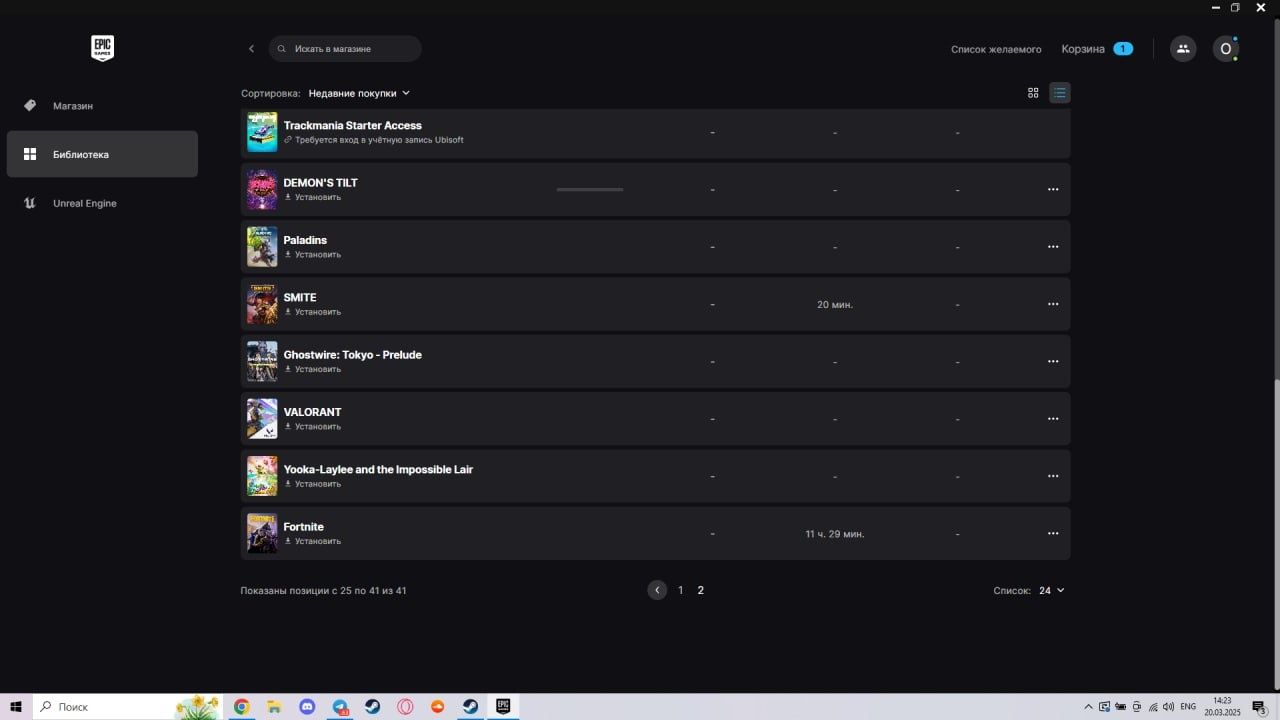Click Установить under Fortnite

tap(313, 541)
